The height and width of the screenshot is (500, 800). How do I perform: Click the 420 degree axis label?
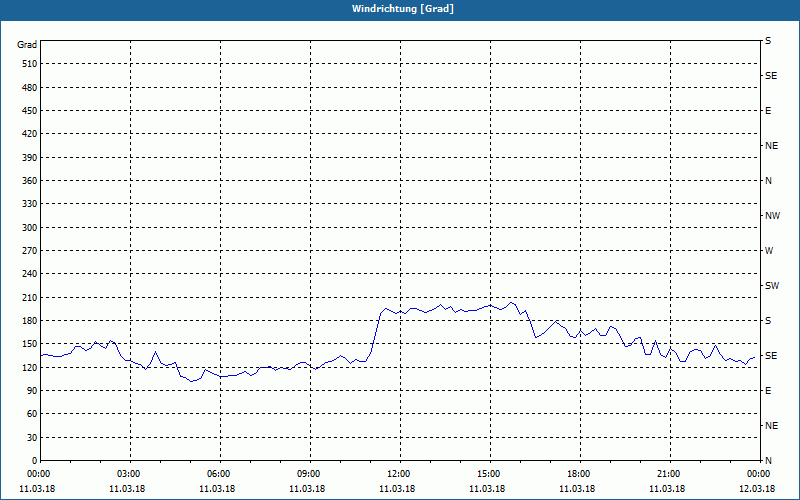tap(30, 134)
